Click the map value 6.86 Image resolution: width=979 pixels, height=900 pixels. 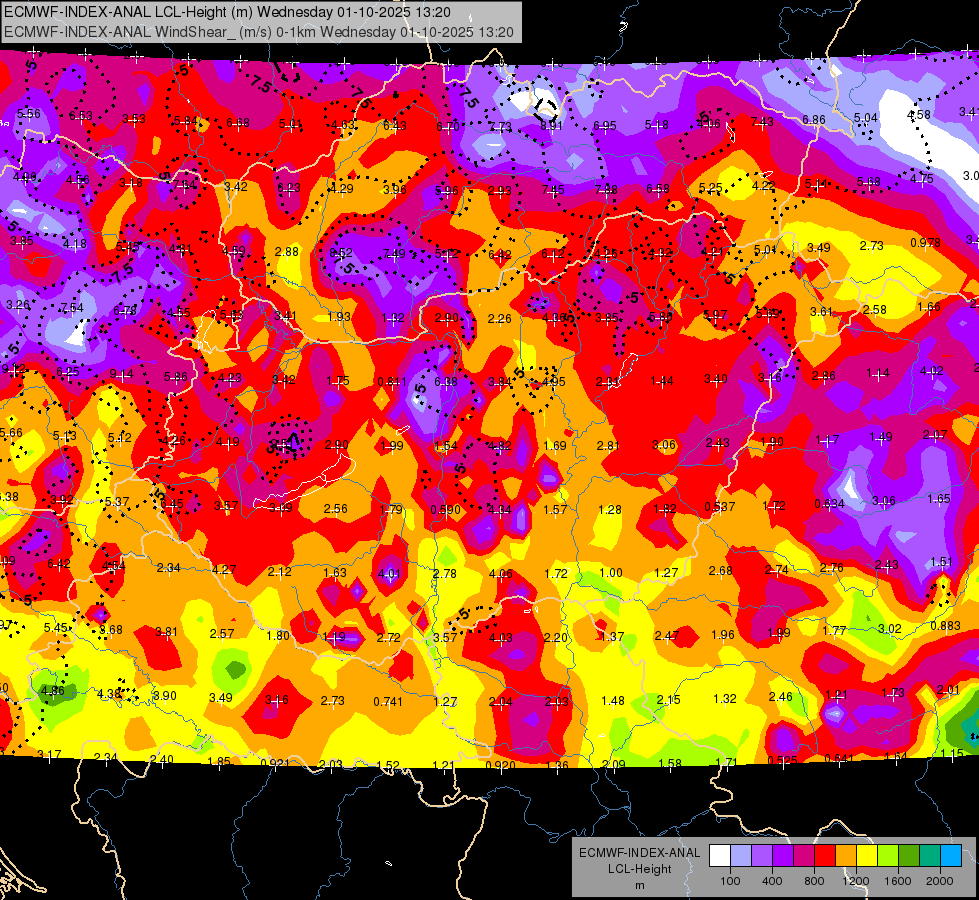(814, 120)
